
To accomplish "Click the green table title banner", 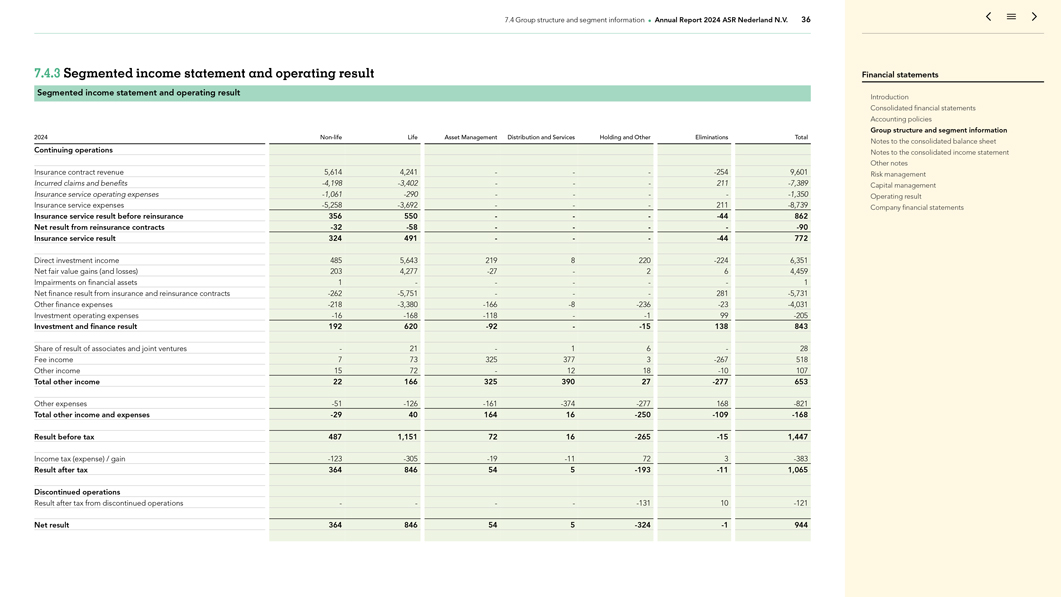I will click(x=422, y=93).
